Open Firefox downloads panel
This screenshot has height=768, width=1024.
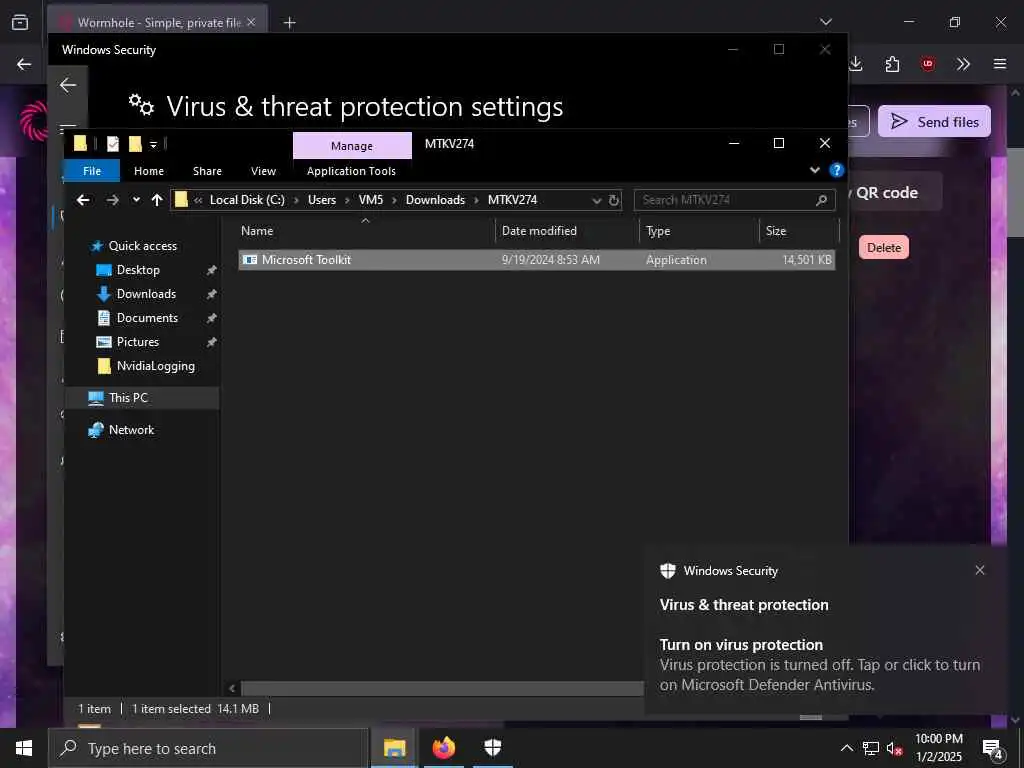[856, 64]
